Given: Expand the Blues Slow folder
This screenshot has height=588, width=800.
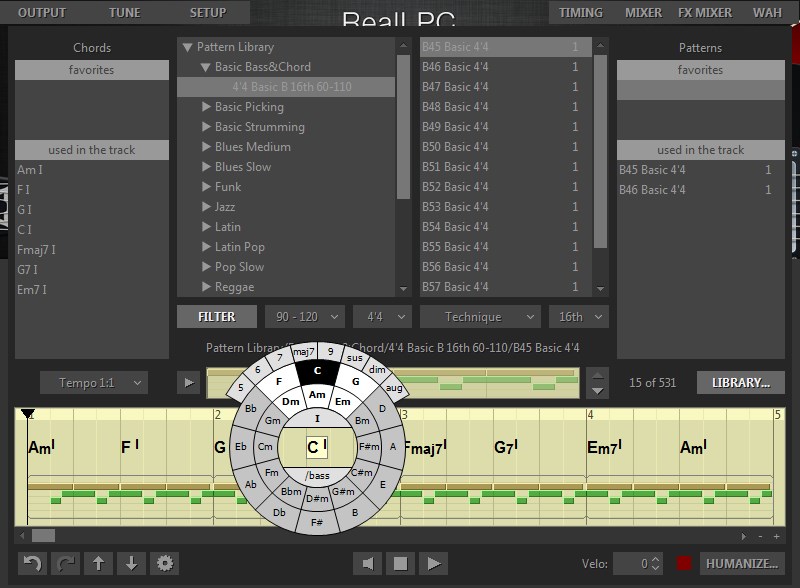Looking at the screenshot, I should (206, 166).
